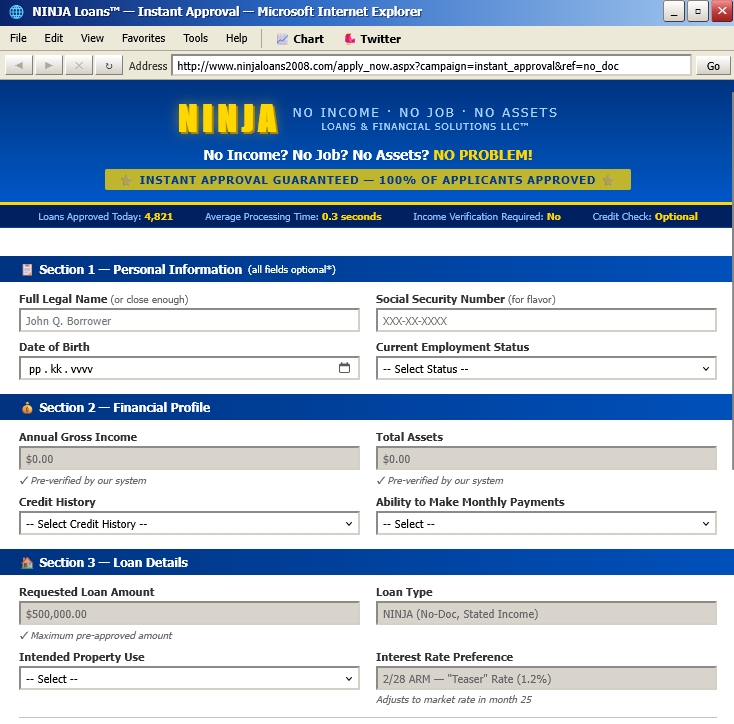Screen dimensions: 734x724
Task: Click the Section 3 house icon
Action: pos(27,563)
